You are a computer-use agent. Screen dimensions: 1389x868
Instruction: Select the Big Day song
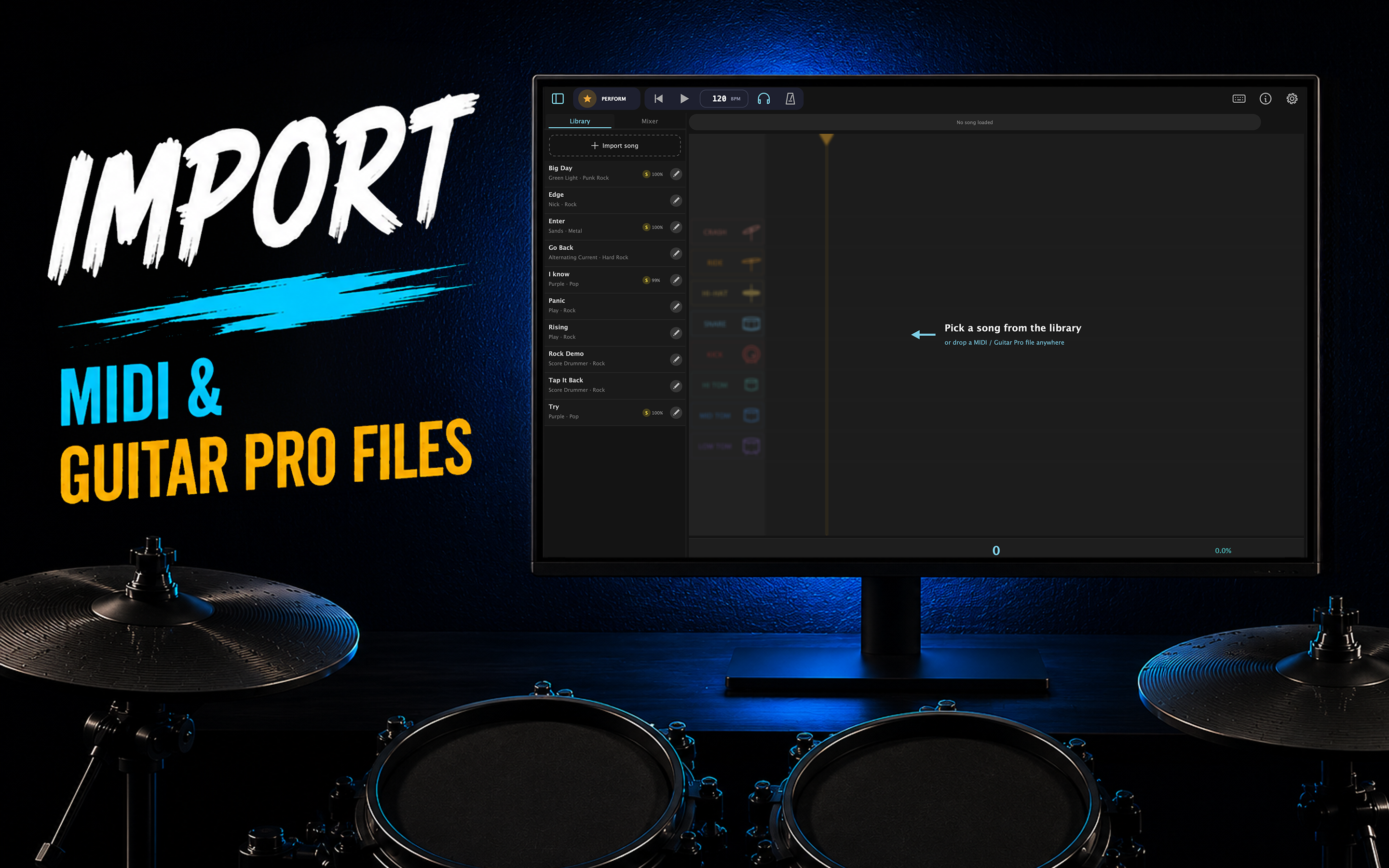click(614, 174)
